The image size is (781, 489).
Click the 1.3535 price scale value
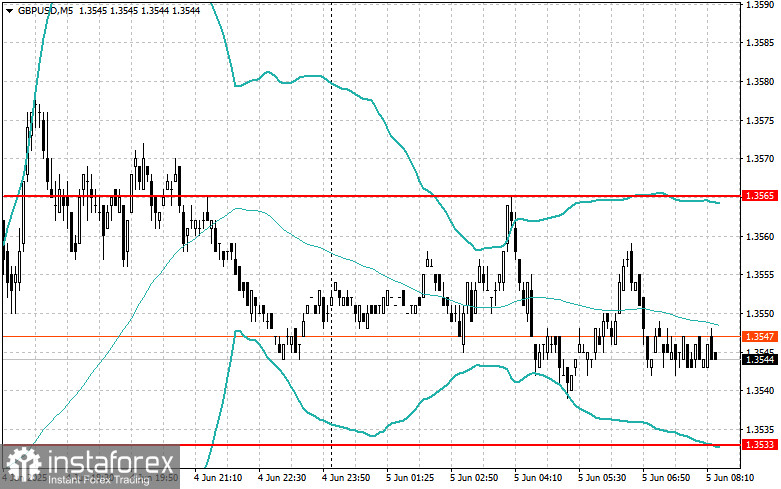pos(760,429)
